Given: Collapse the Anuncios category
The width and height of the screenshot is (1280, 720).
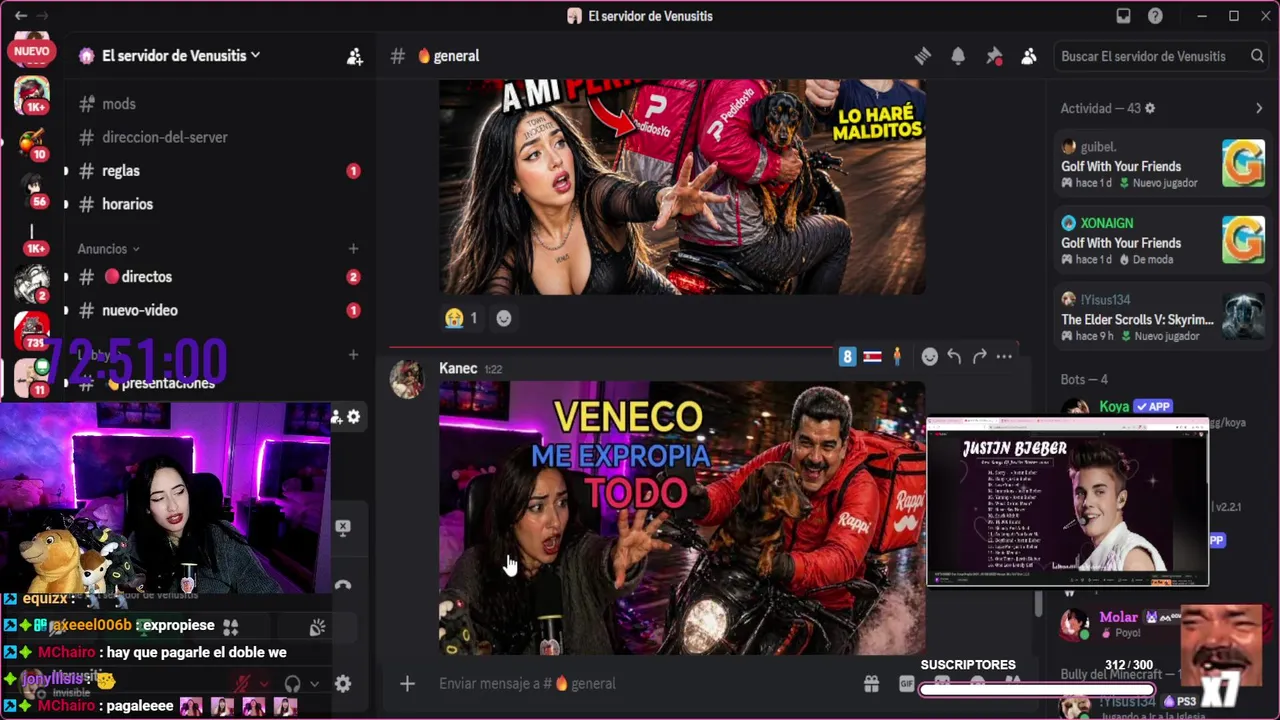Looking at the screenshot, I should pyautogui.click(x=108, y=249).
